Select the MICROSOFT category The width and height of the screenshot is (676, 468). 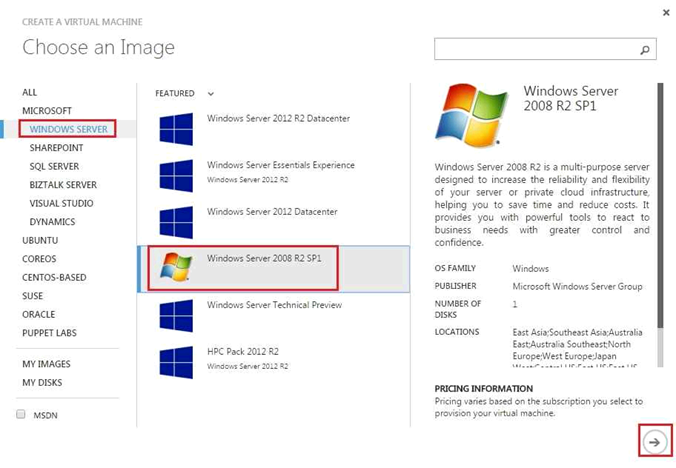(47, 111)
